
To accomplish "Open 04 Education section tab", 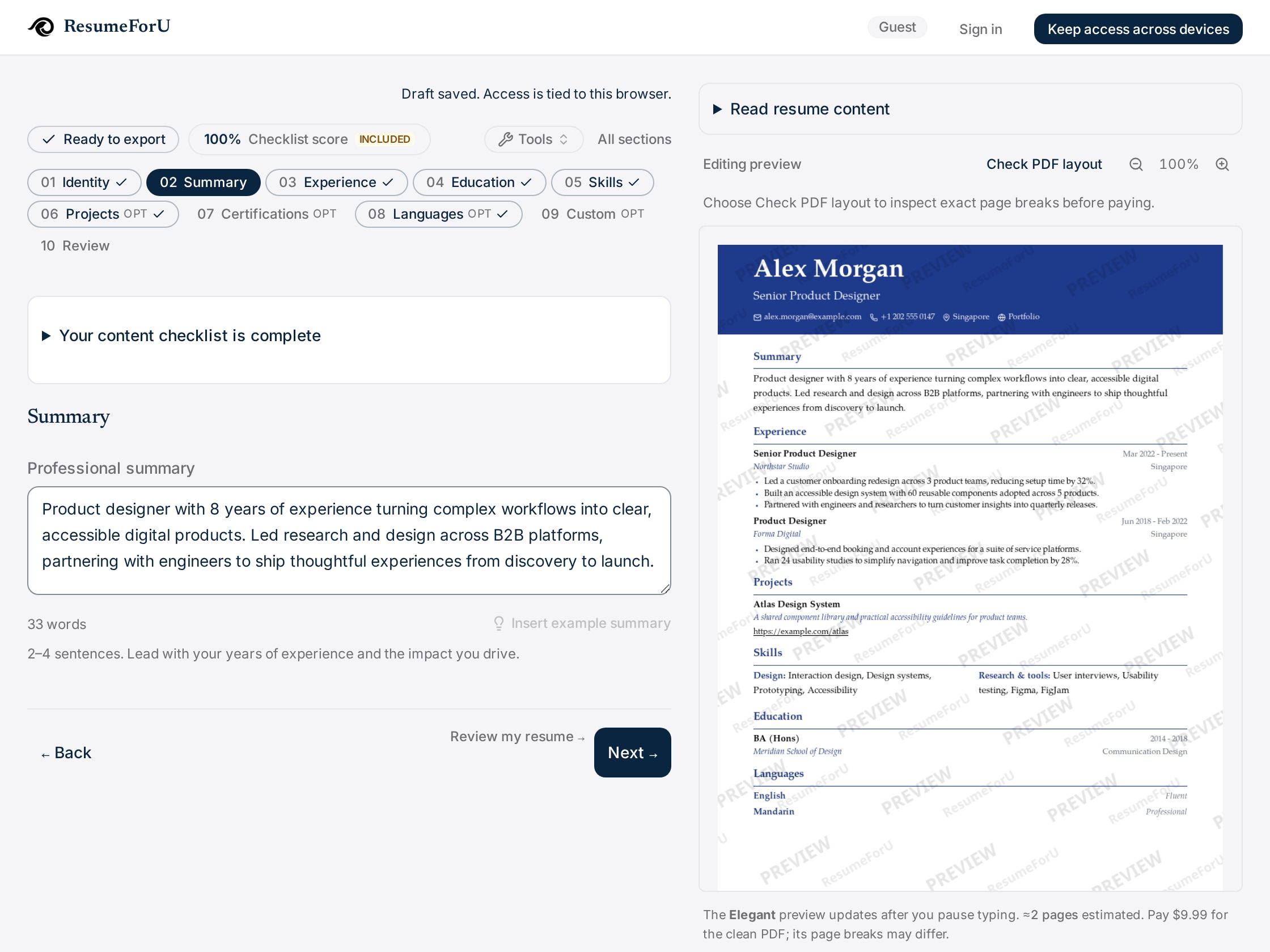I will [x=480, y=182].
